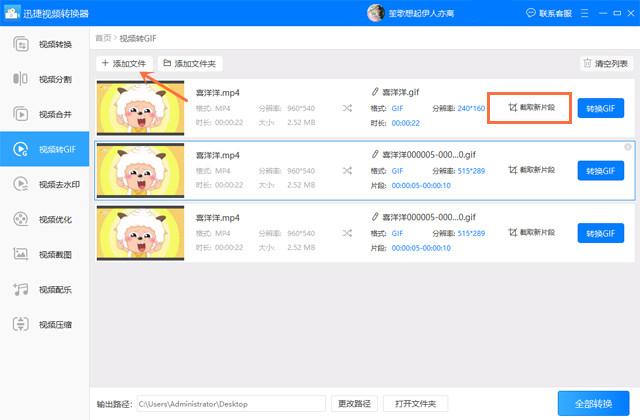
Task: Click the shuffle arrows icon in the first row
Action: click(x=347, y=108)
